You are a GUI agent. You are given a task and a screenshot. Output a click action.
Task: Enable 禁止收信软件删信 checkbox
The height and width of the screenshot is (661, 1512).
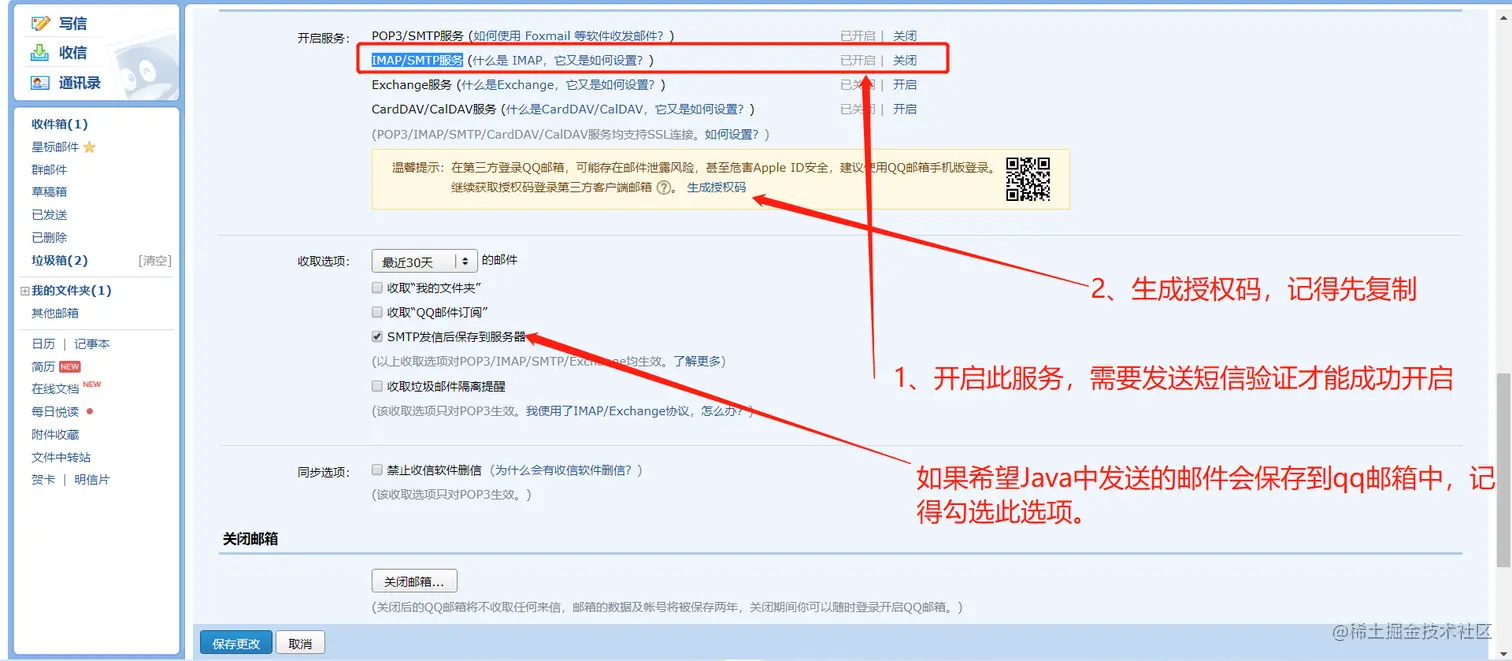pyautogui.click(x=377, y=469)
